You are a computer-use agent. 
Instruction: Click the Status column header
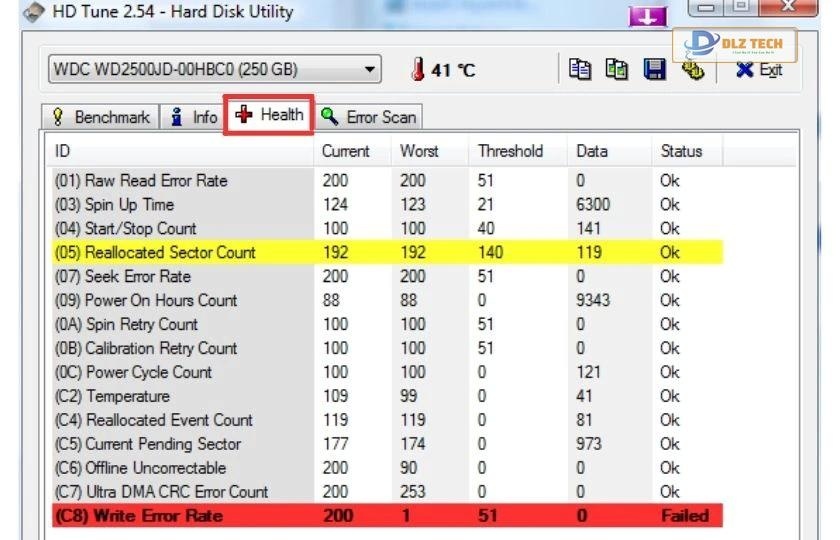tap(681, 151)
